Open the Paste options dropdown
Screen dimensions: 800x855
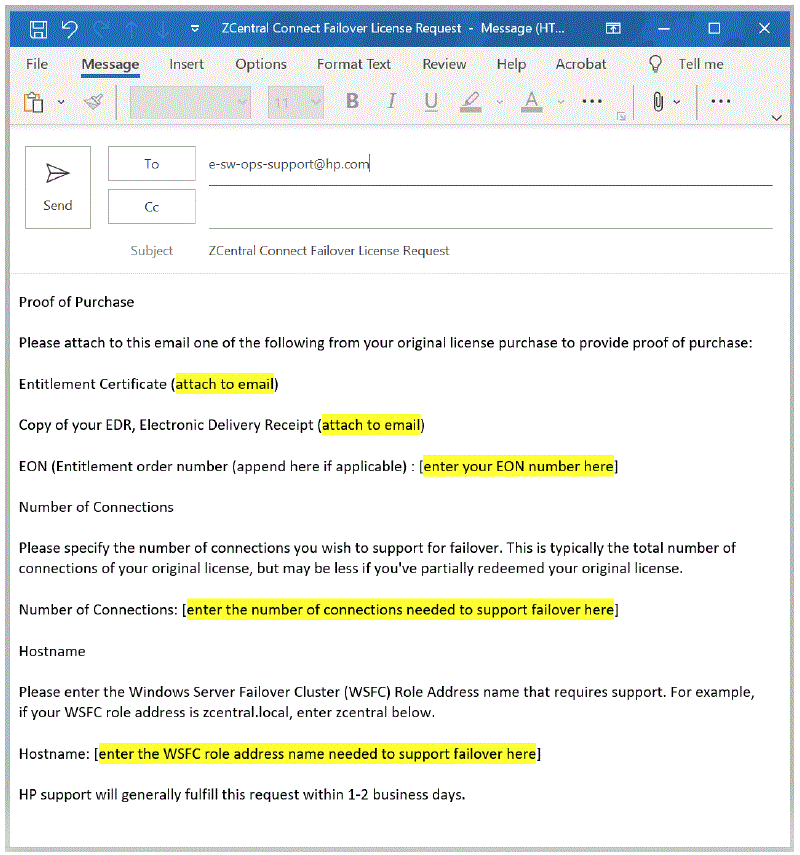[x=58, y=102]
